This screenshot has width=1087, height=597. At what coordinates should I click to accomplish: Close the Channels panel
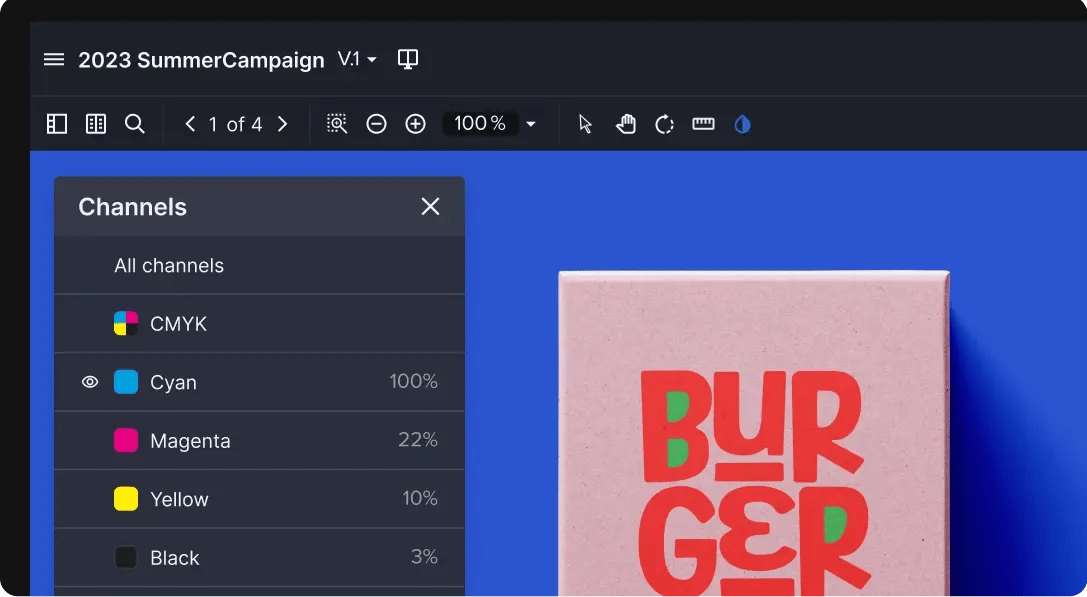point(430,207)
